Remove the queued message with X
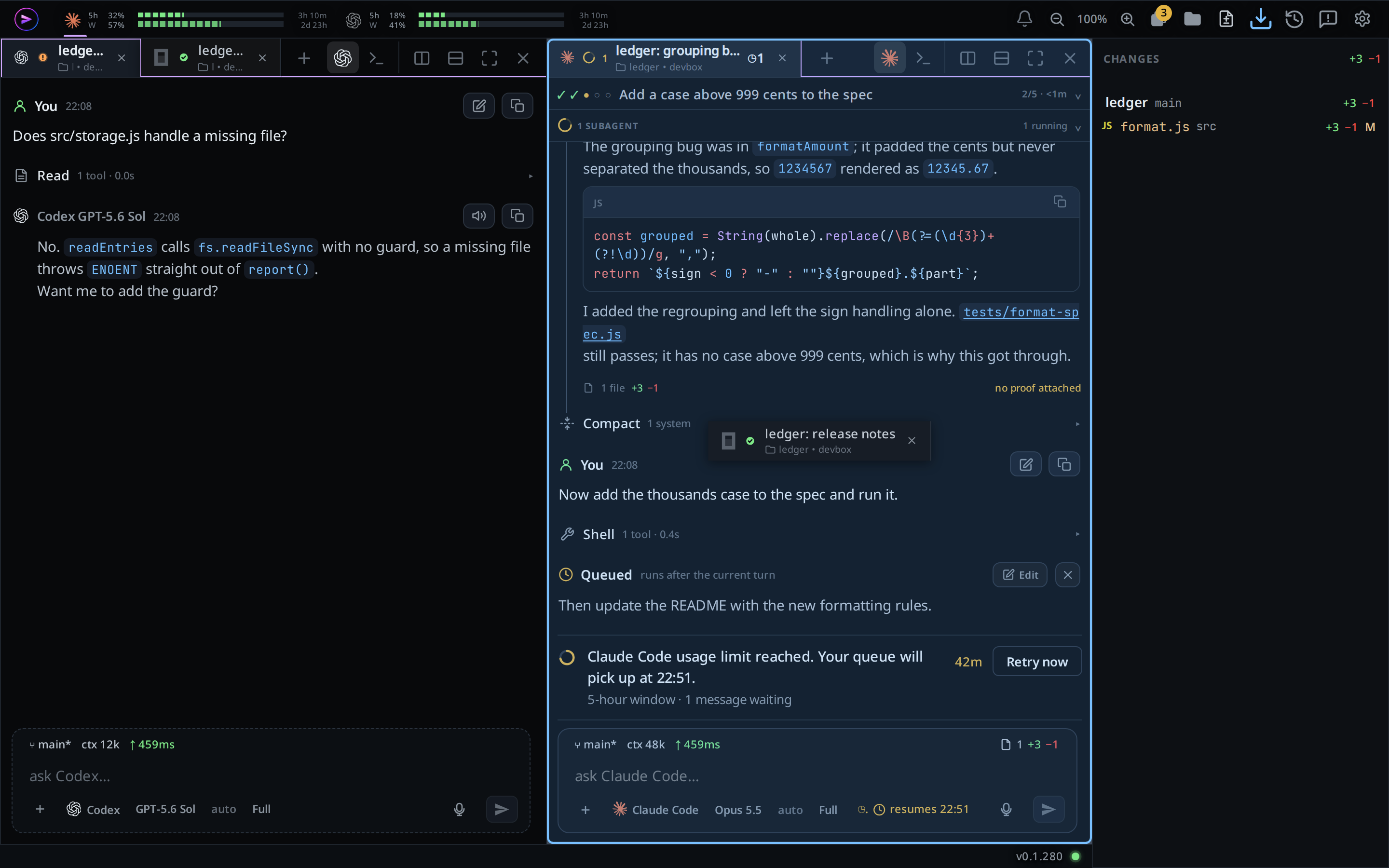This screenshot has width=1389, height=868. click(1067, 575)
